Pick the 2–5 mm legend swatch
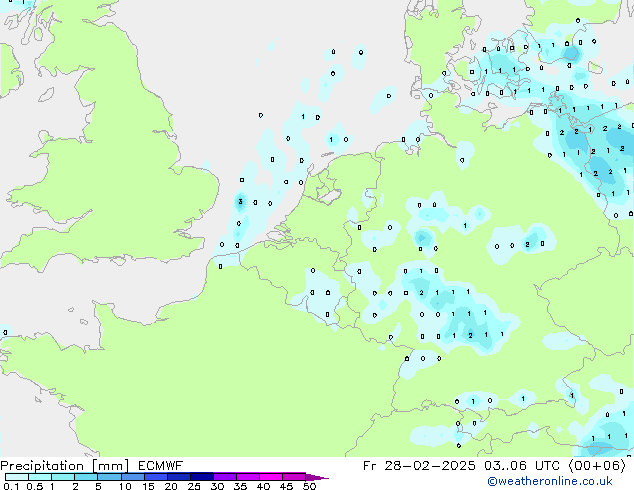The height and width of the screenshot is (490, 634). (86, 477)
